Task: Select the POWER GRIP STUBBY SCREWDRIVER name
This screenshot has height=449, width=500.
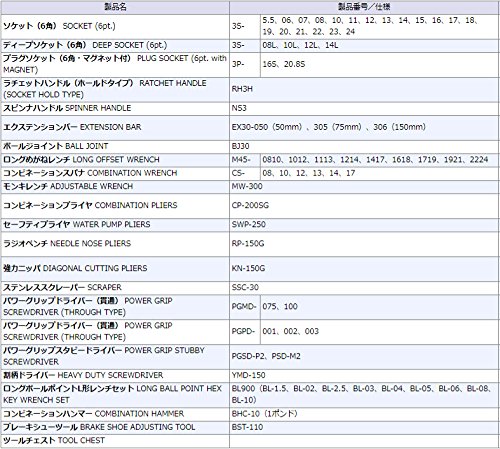Action: click(x=115, y=357)
